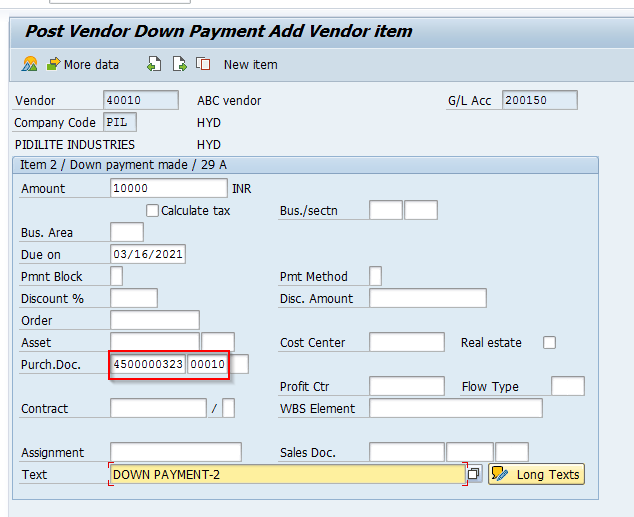Click the Discount % field
Viewport: 634px width, 517px height.
point(134,298)
